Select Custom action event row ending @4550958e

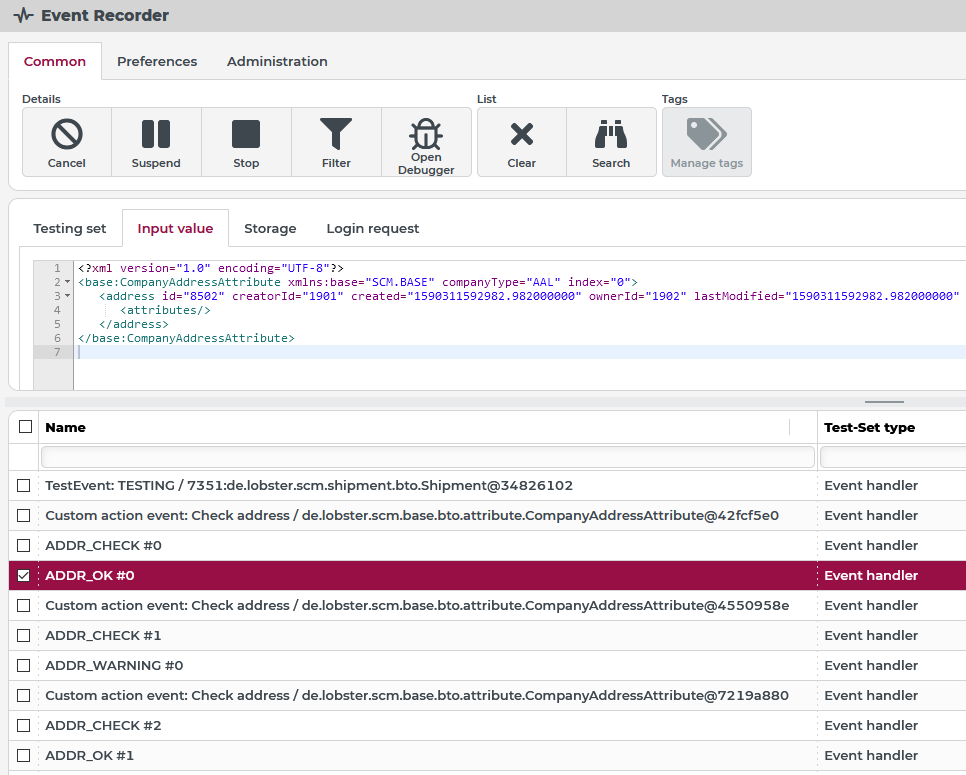[x=417, y=606]
